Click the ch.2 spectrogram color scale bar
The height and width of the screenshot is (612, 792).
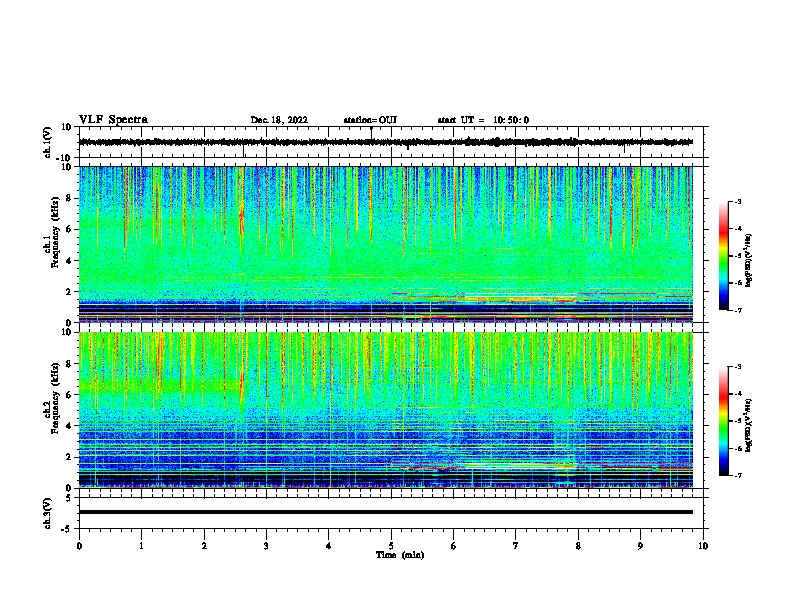pyautogui.click(x=723, y=421)
